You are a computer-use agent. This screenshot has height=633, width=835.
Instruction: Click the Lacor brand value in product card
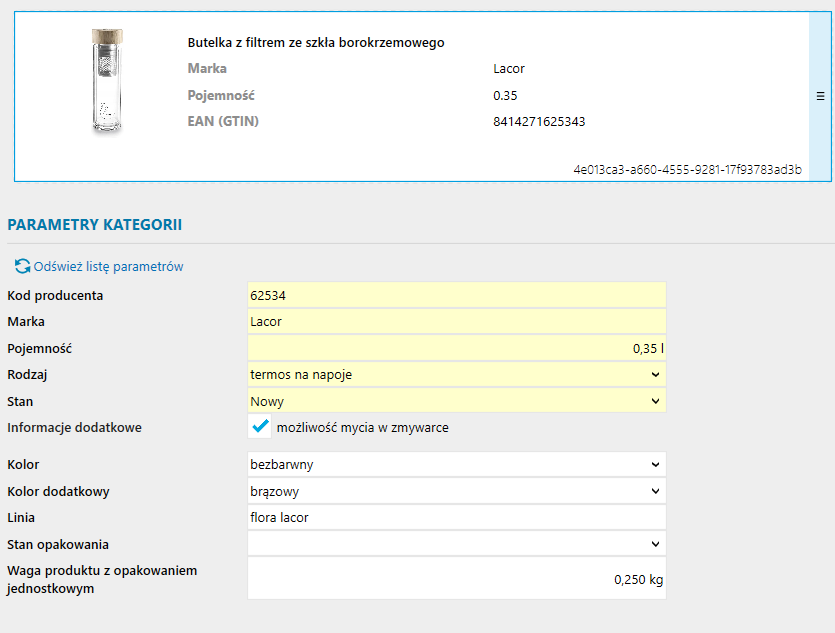pyautogui.click(x=509, y=69)
